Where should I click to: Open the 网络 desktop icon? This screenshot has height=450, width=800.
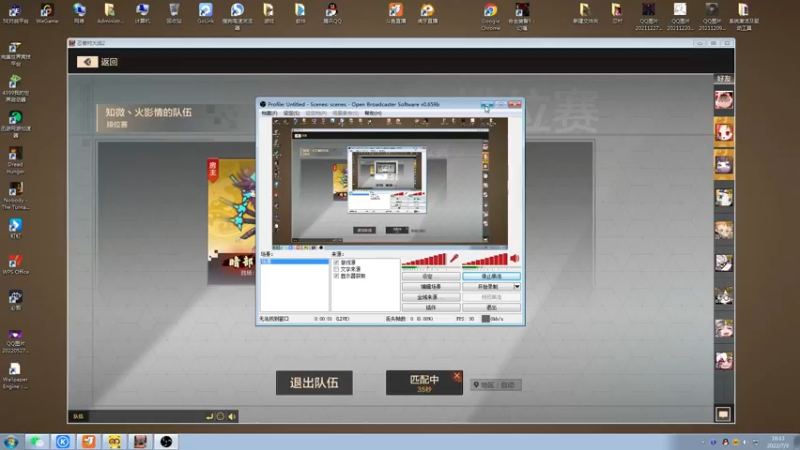click(x=79, y=14)
